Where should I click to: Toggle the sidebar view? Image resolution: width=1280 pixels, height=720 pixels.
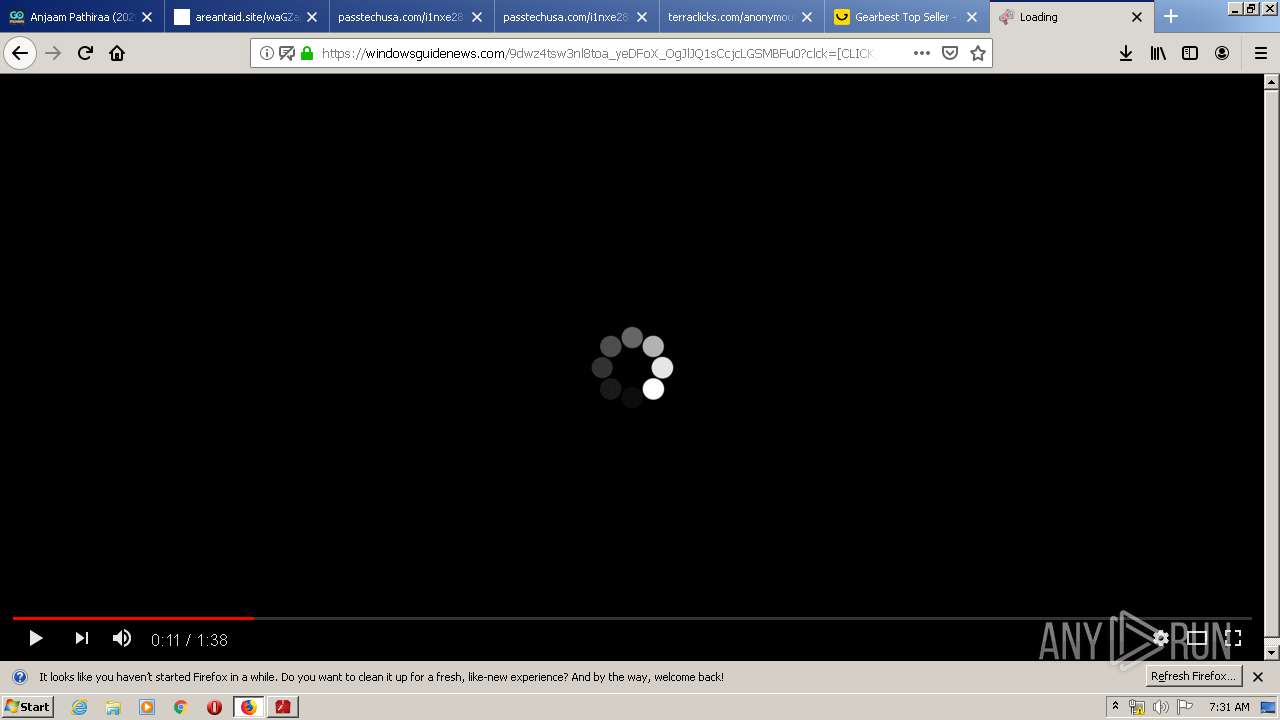pos(1190,53)
